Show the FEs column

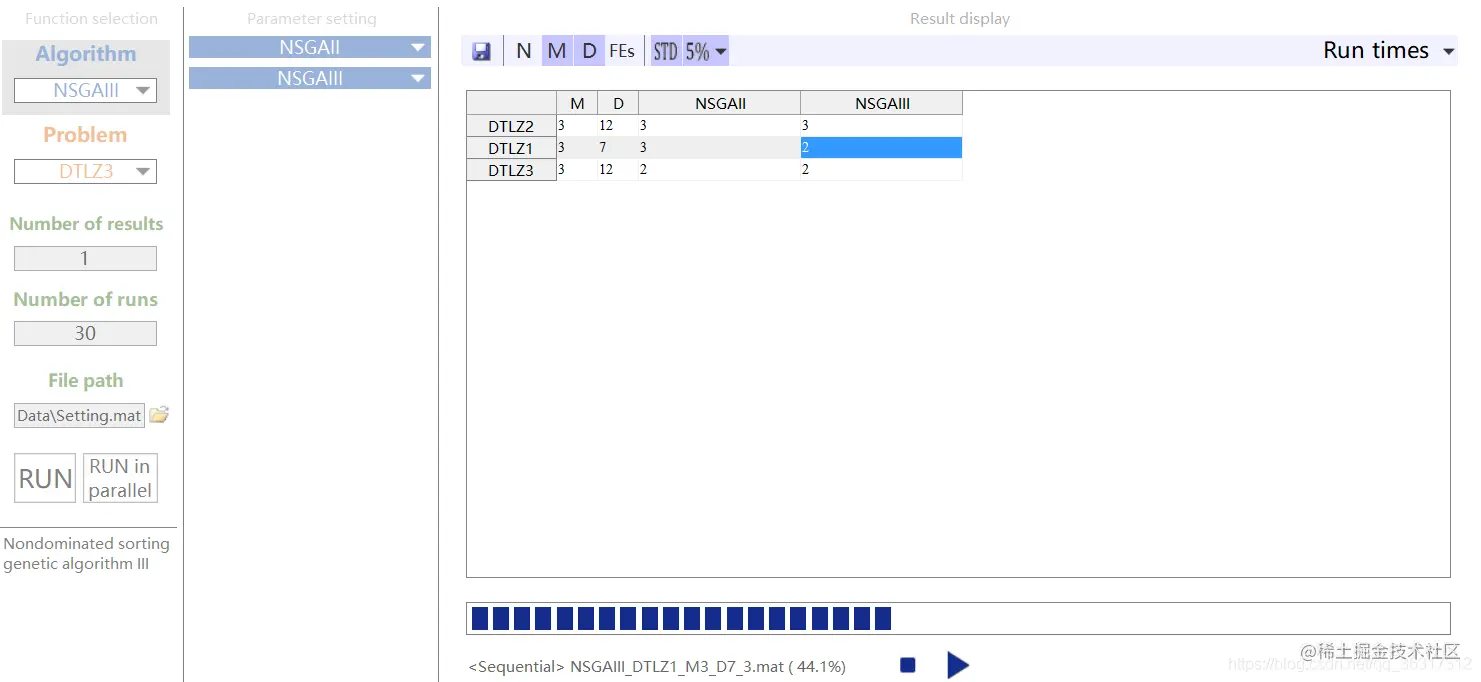[x=622, y=50]
